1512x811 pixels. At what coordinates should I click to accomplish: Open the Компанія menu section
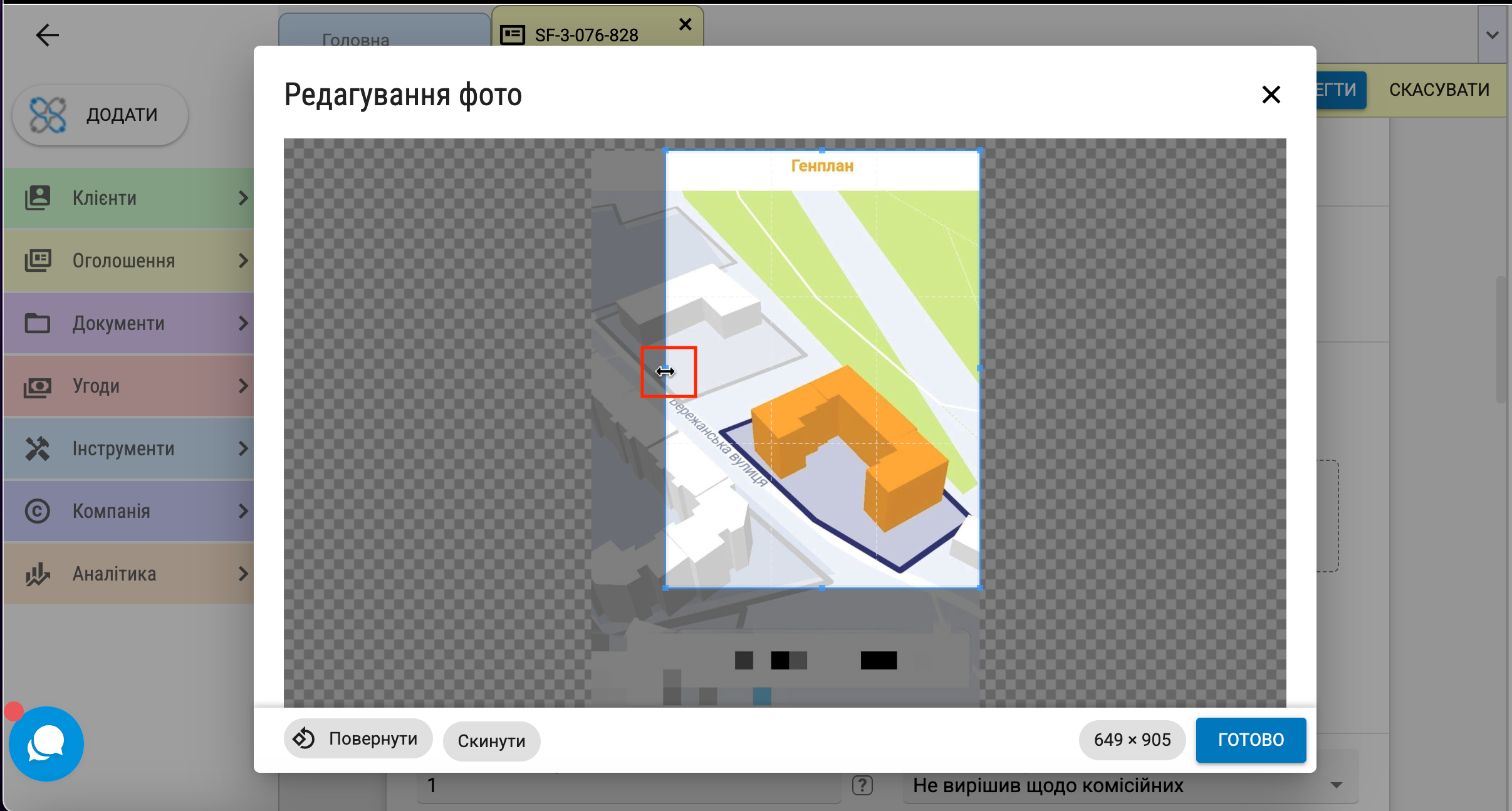pos(128,511)
